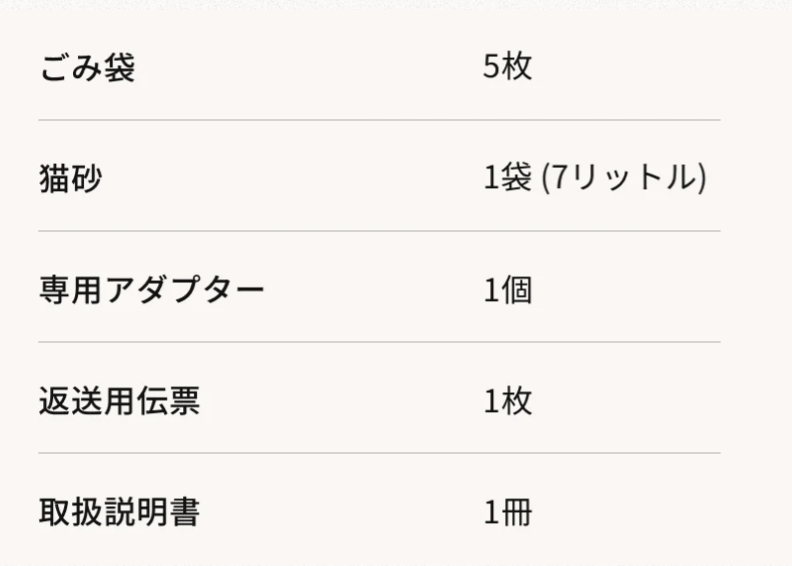Click divider line below 返送用伝票 row
Viewport: 792px width, 566px height.
point(379,453)
